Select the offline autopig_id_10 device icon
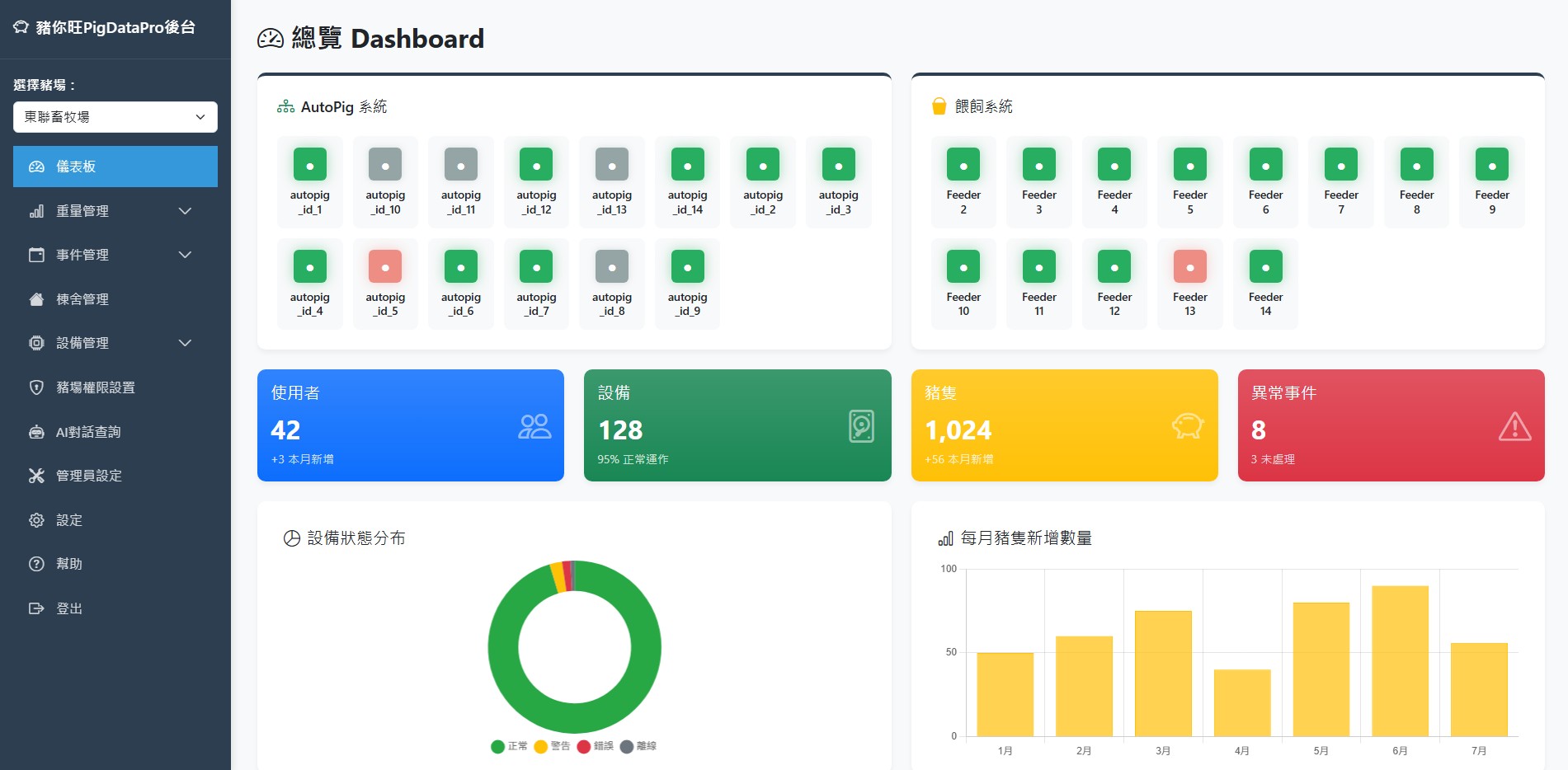 pyautogui.click(x=385, y=165)
